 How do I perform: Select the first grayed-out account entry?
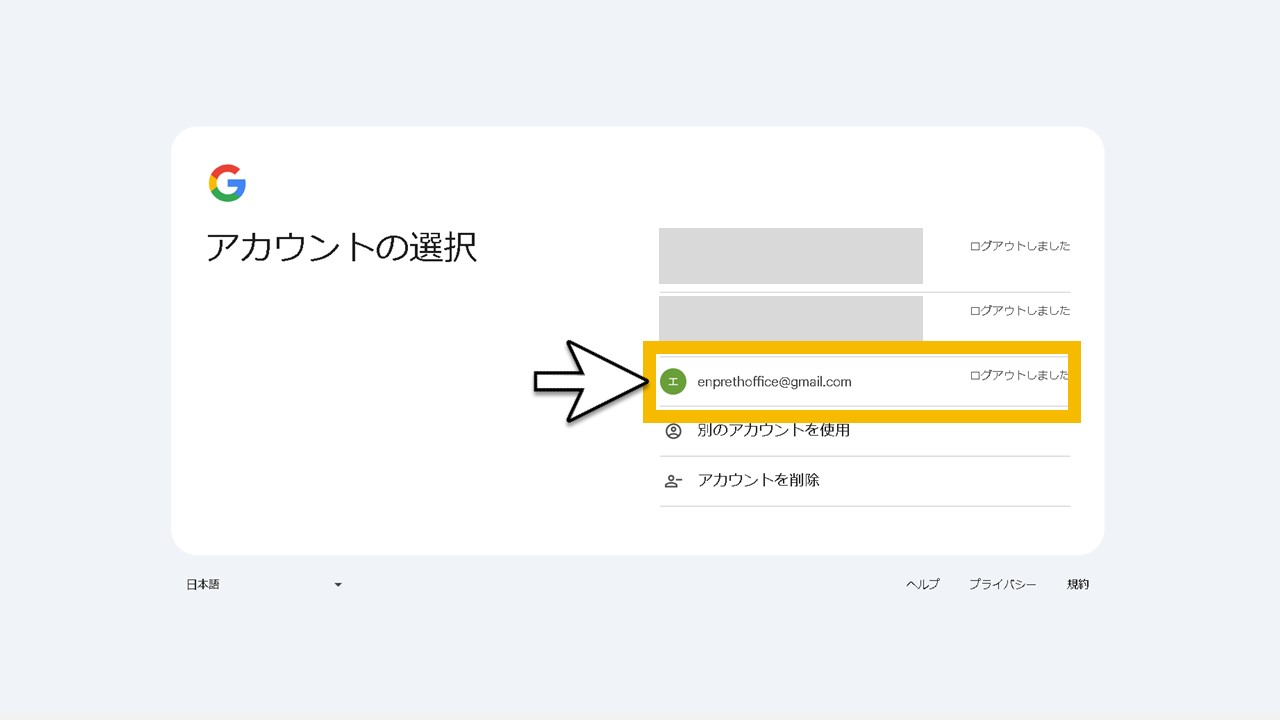click(x=790, y=256)
